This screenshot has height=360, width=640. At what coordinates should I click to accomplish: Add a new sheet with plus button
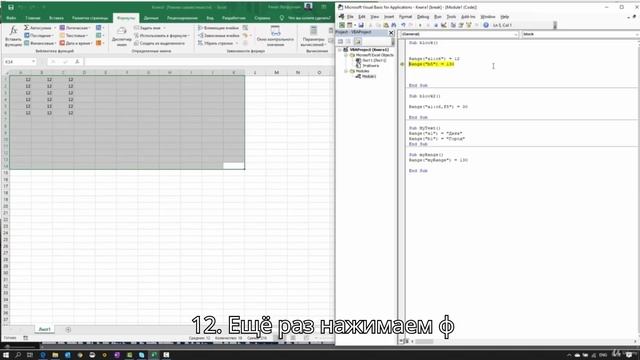point(68,329)
